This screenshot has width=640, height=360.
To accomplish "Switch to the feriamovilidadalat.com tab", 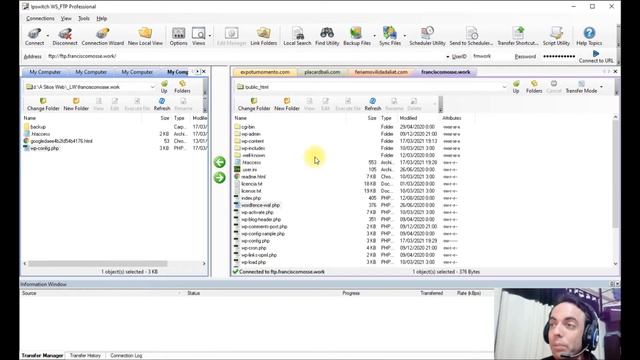I will [381, 72].
